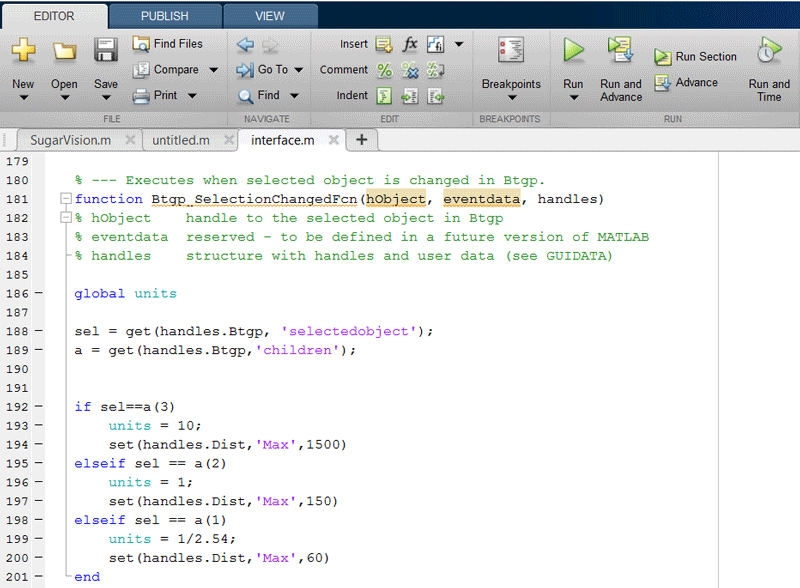The image size is (800, 588).
Task: Switch to the VIEW ribbon tab
Action: [x=270, y=16]
